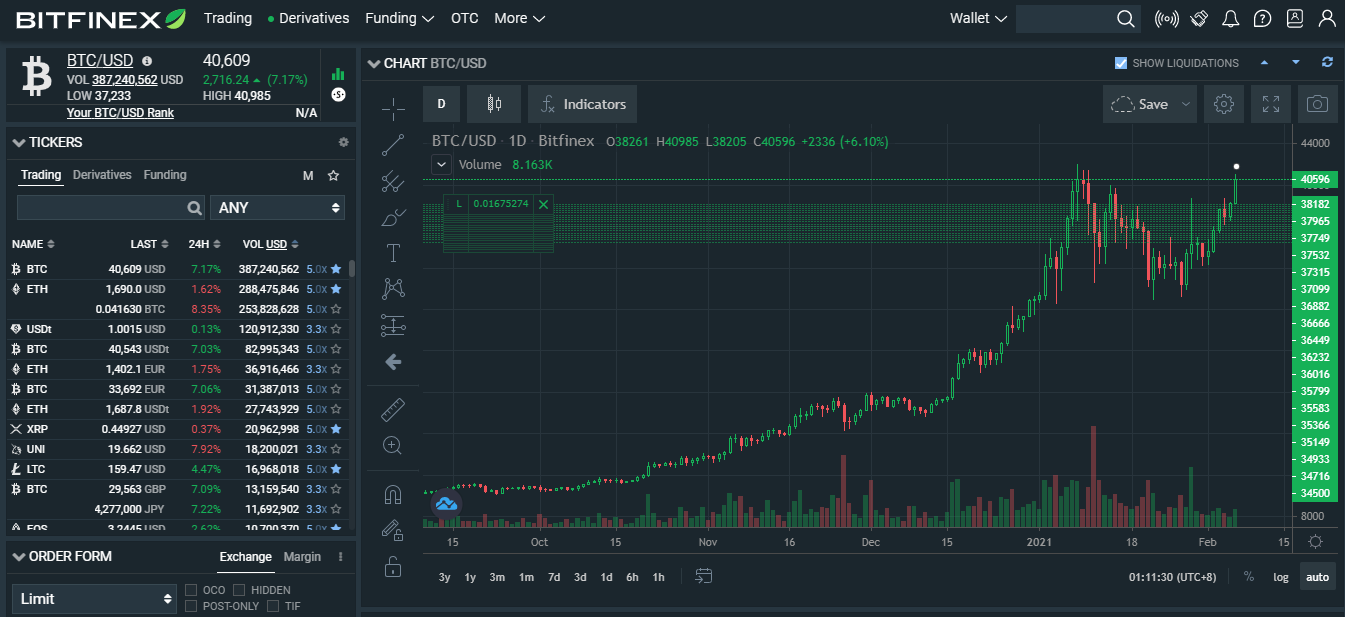Enable the OCO order checkbox

191,590
